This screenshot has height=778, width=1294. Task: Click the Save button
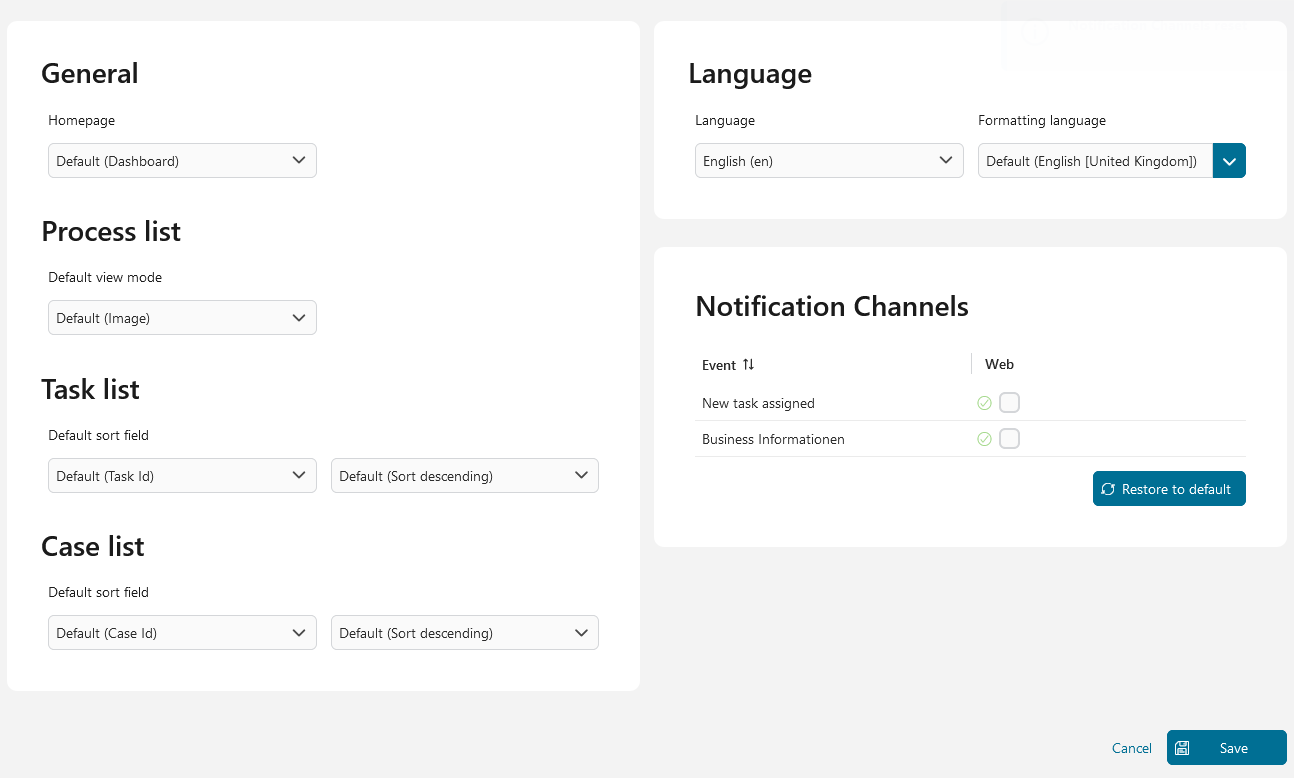(1226, 748)
